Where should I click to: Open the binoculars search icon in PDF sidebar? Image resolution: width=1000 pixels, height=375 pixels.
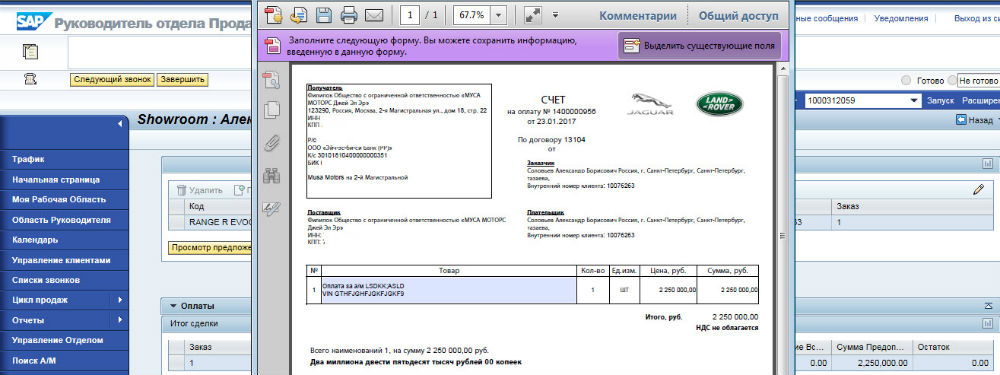[272, 175]
